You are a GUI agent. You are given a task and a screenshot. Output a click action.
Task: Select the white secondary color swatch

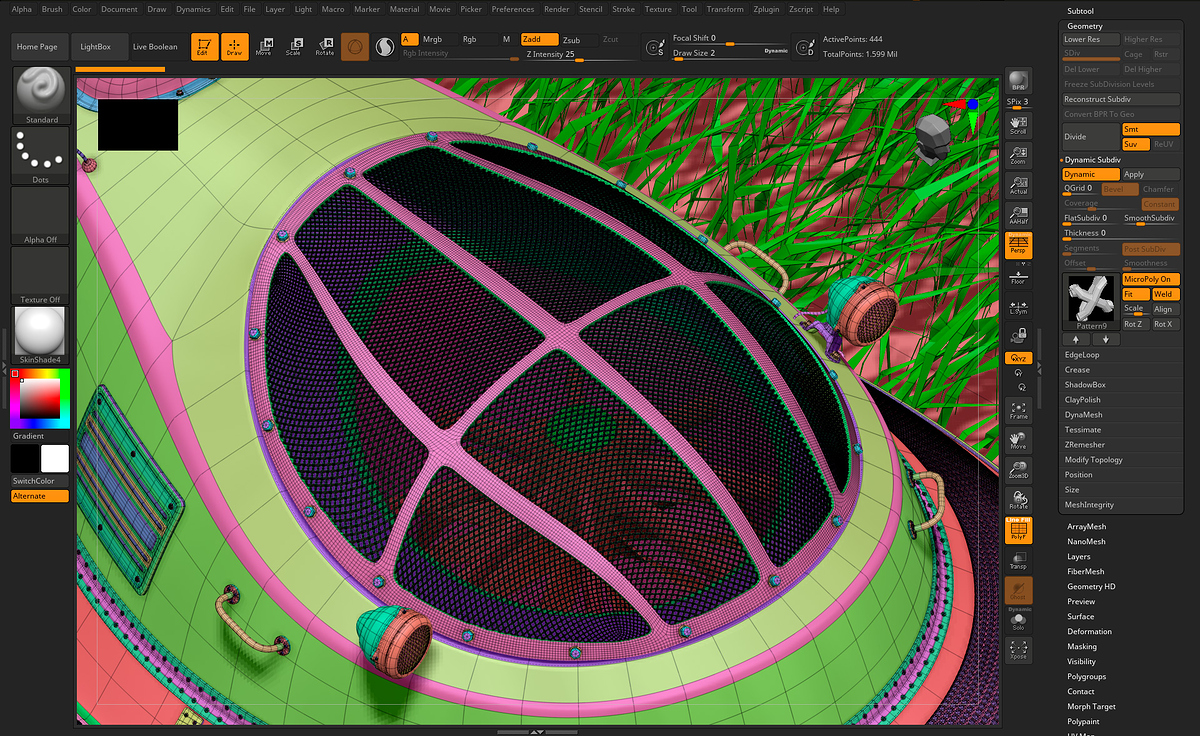tap(55, 459)
